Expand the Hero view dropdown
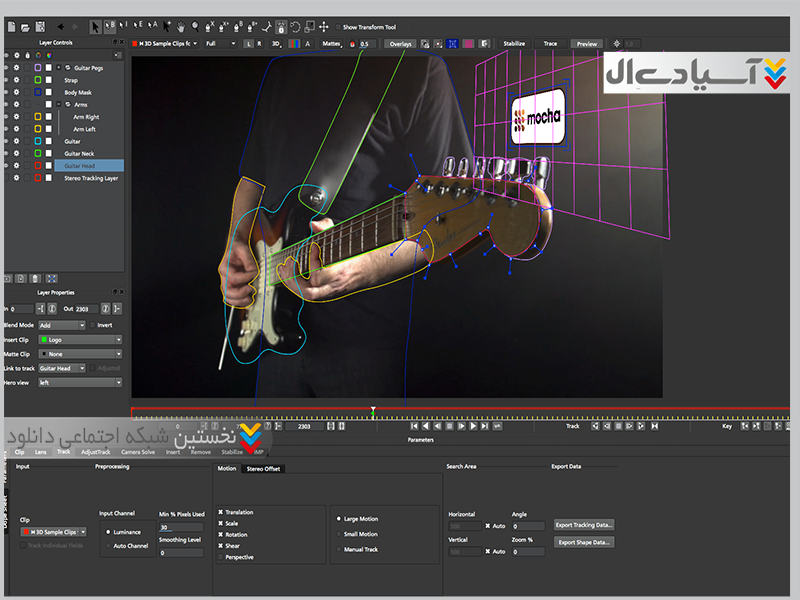This screenshot has width=800, height=600. (x=79, y=382)
